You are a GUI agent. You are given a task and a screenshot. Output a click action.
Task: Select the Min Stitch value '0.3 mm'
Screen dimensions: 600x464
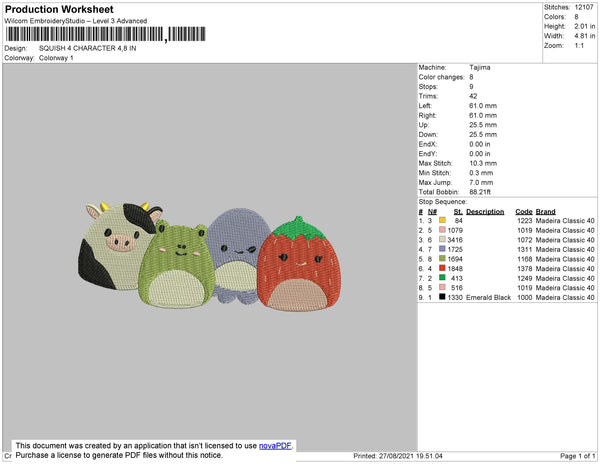tap(481, 173)
